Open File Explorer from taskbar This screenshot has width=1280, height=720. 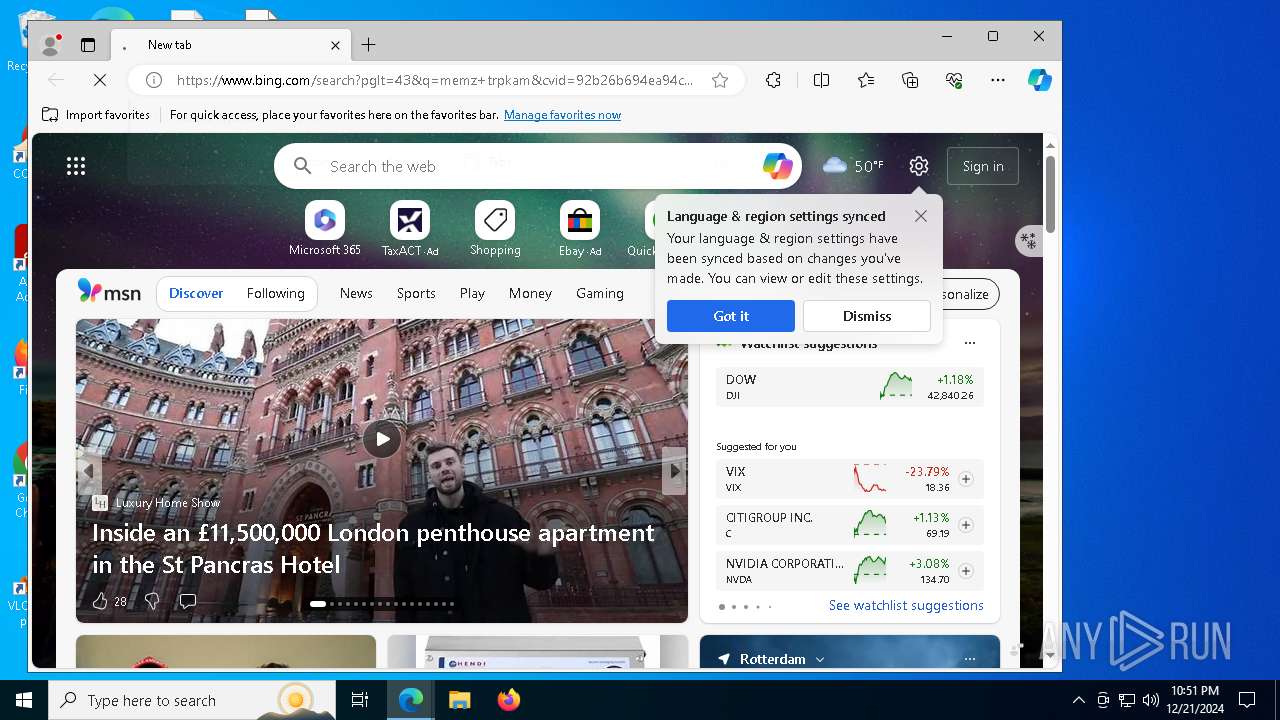(459, 700)
